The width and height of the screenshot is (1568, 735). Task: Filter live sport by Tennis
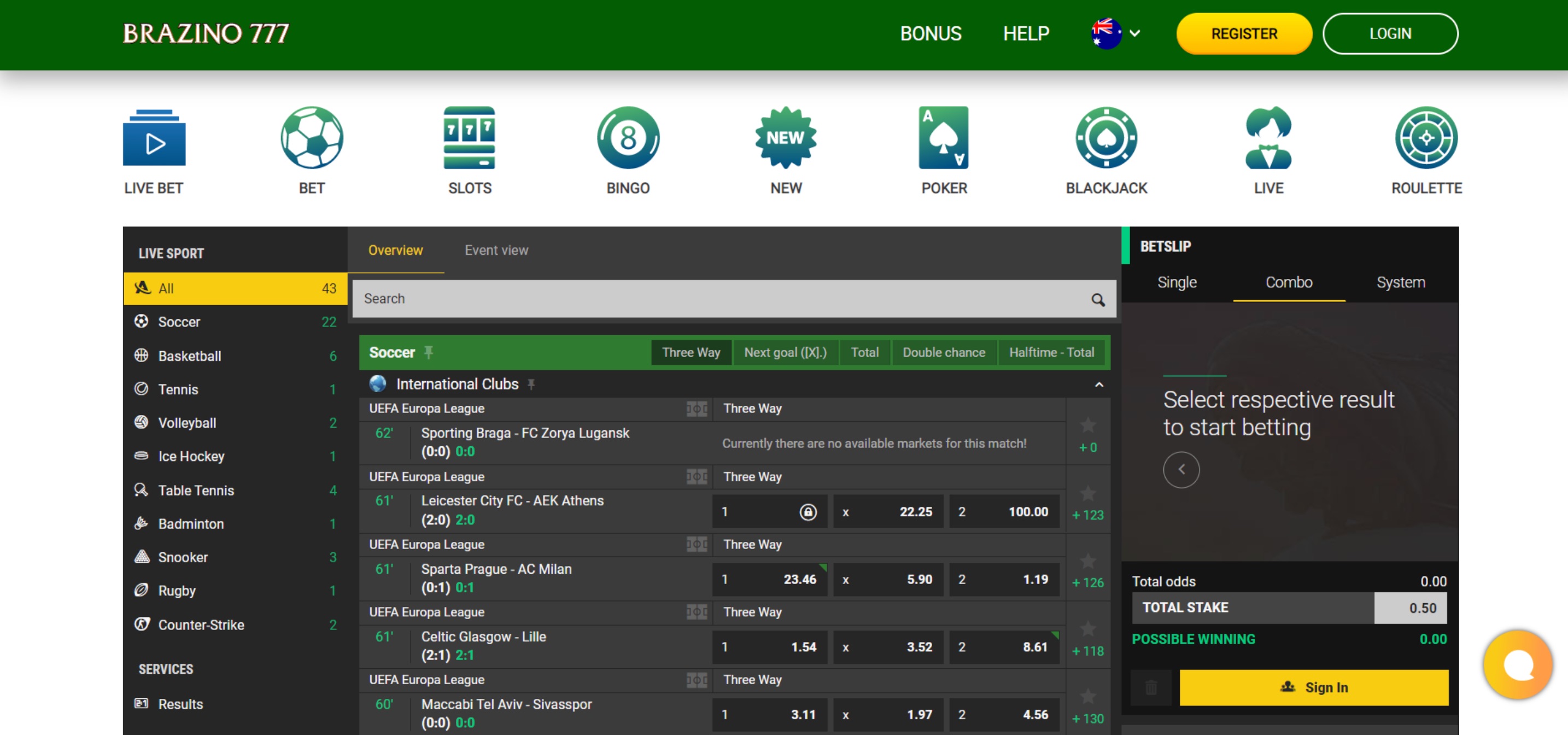coord(235,390)
